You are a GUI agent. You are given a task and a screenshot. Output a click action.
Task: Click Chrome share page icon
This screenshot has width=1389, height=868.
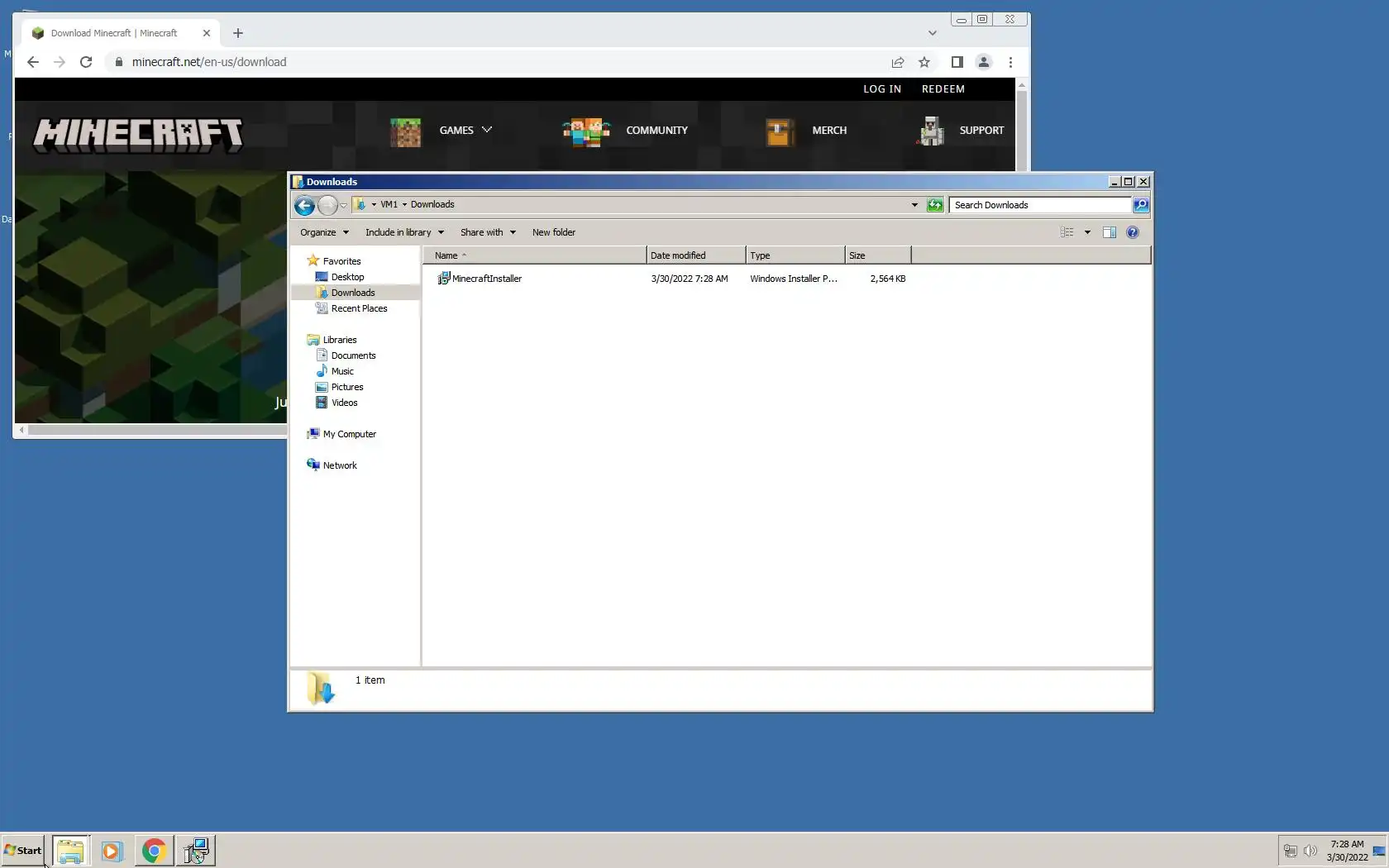898,62
